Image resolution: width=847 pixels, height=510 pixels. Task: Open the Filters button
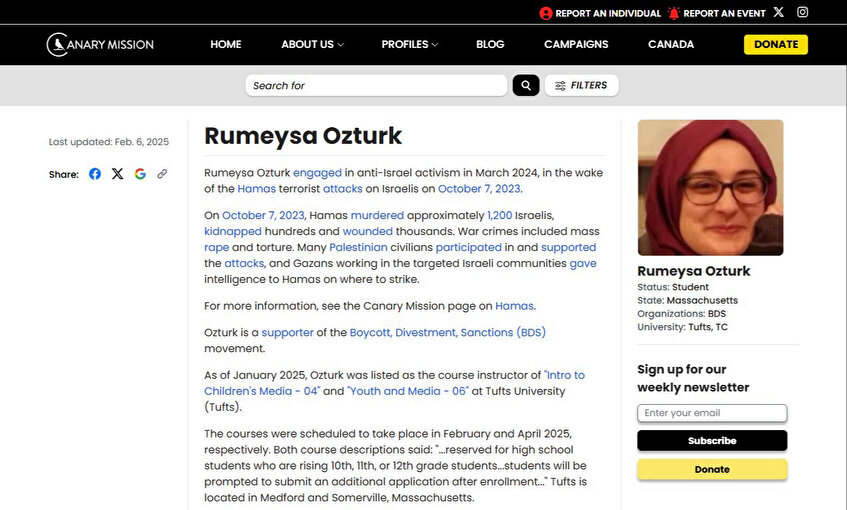pyautogui.click(x=581, y=85)
